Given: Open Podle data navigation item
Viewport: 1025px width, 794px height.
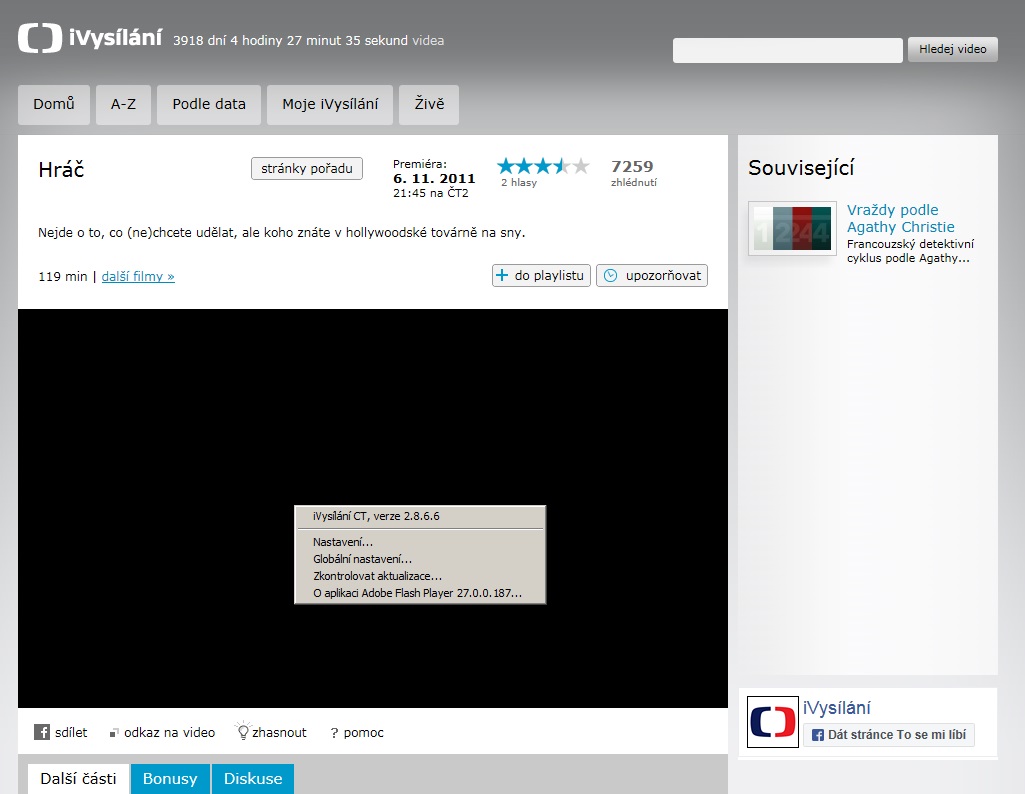Looking at the screenshot, I should [x=209, y=105].
